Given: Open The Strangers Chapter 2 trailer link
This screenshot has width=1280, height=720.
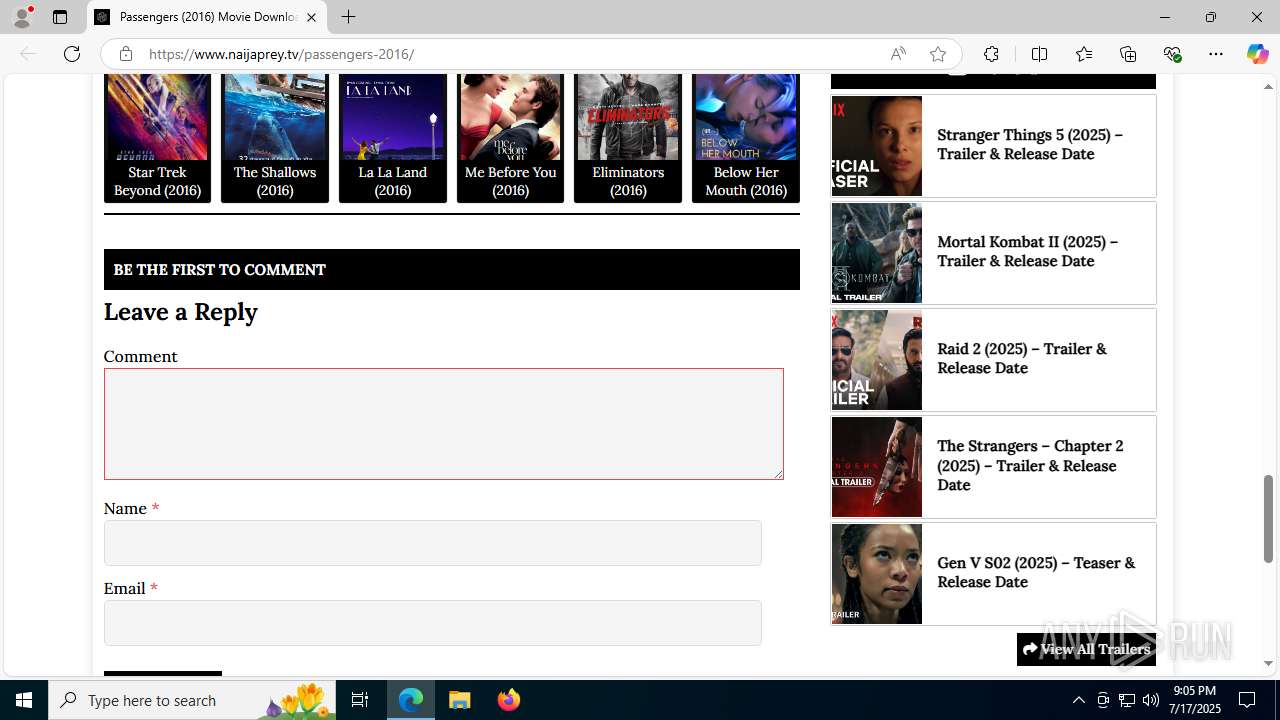Looking at the screenshot, I should 1030,465.
